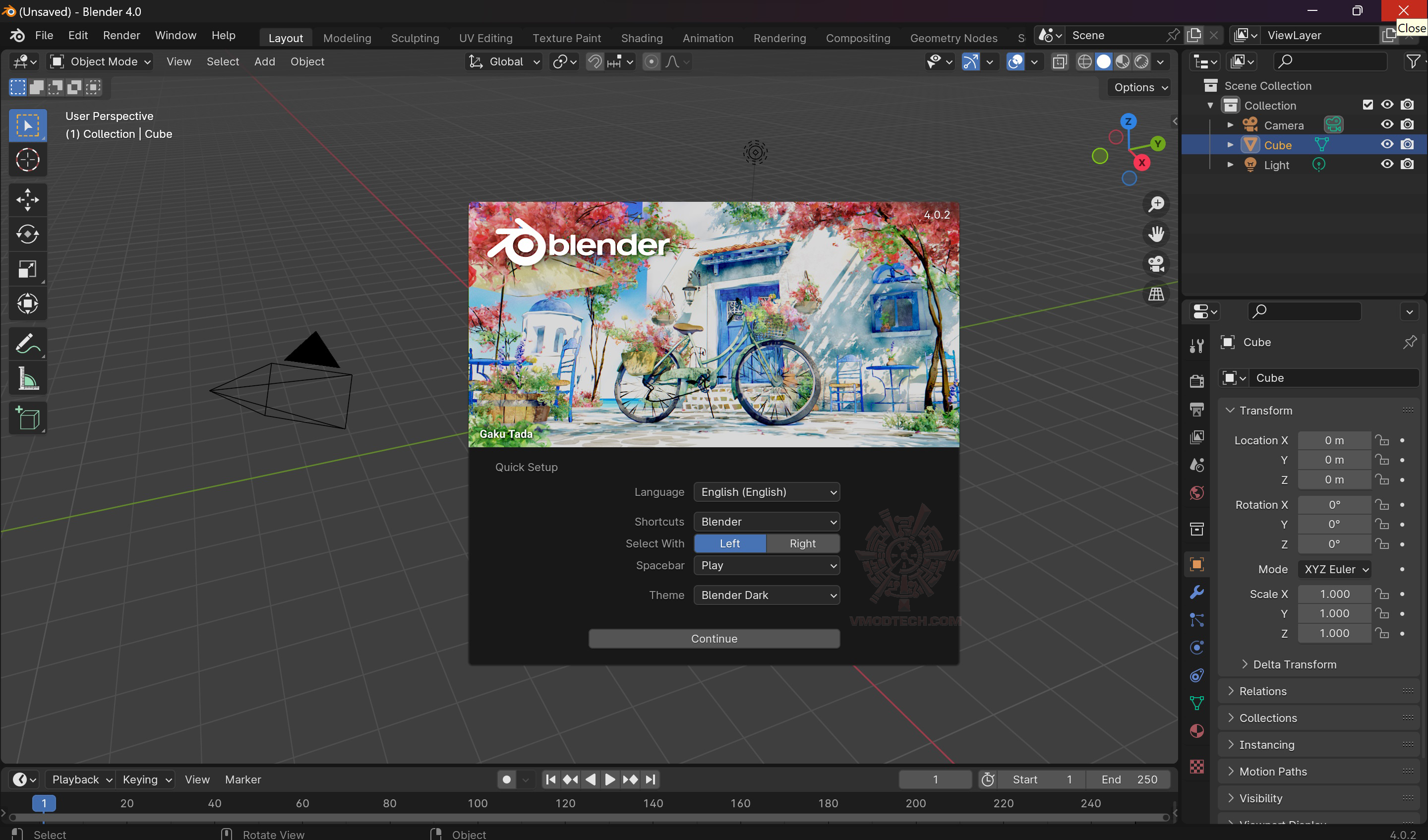1428x840 pixels.
Task: Open Modifiers wrench tab in properties
Action: 1197,592
